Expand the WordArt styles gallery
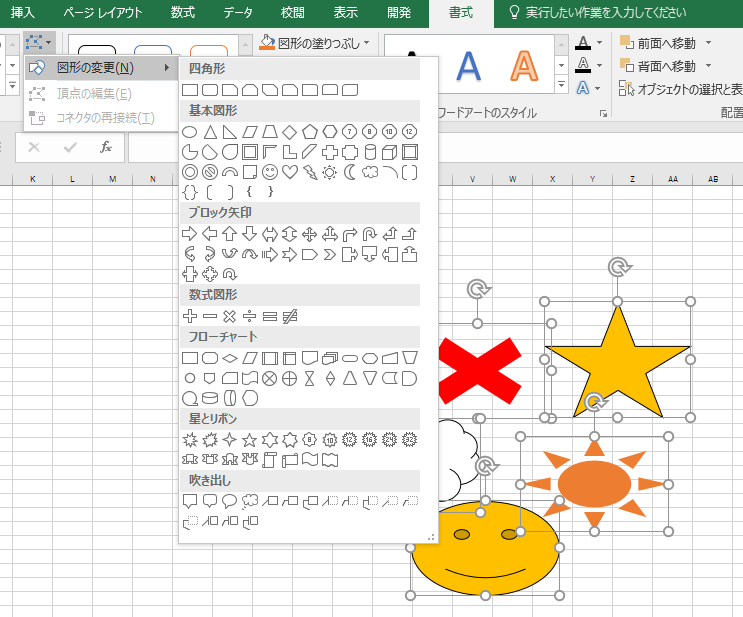 click(x=561, y=85)
